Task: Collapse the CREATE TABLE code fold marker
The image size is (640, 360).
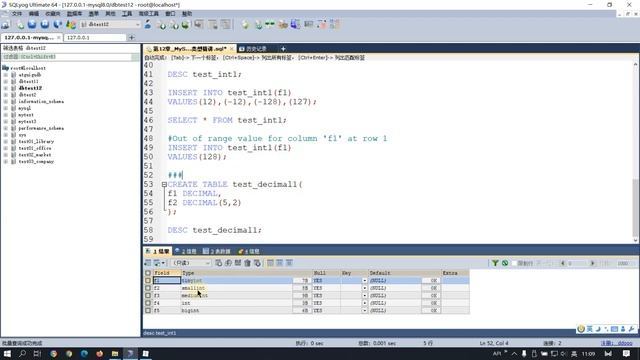Action: [164, 184]
